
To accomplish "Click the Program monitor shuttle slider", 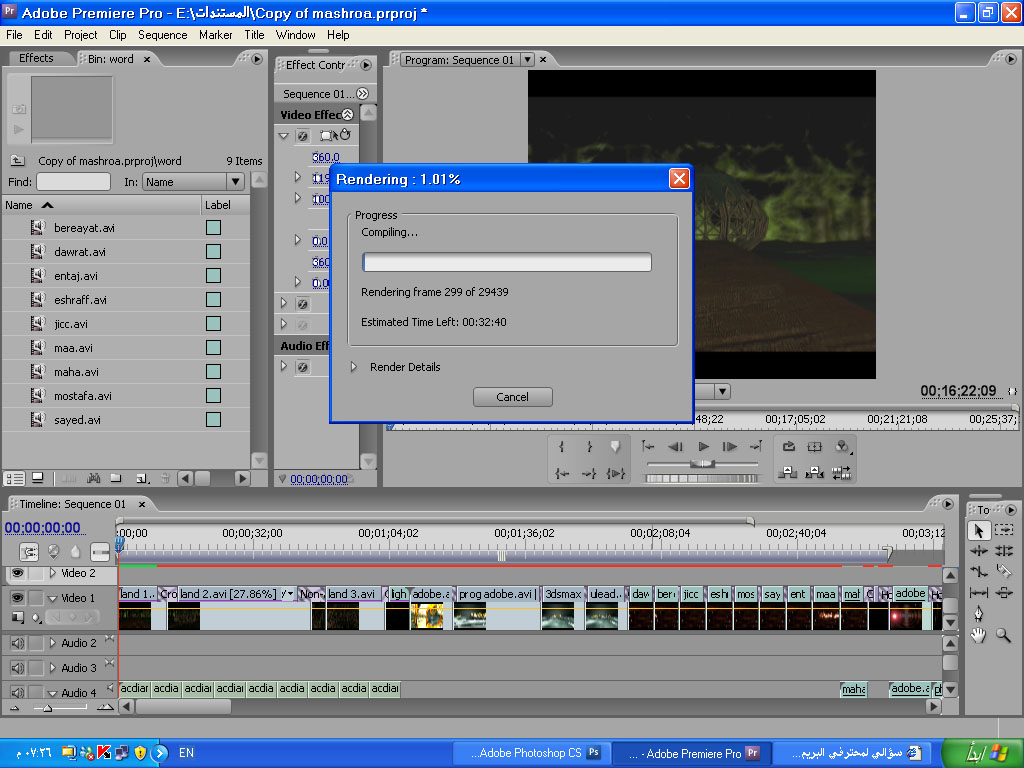I will coord(703,464).
